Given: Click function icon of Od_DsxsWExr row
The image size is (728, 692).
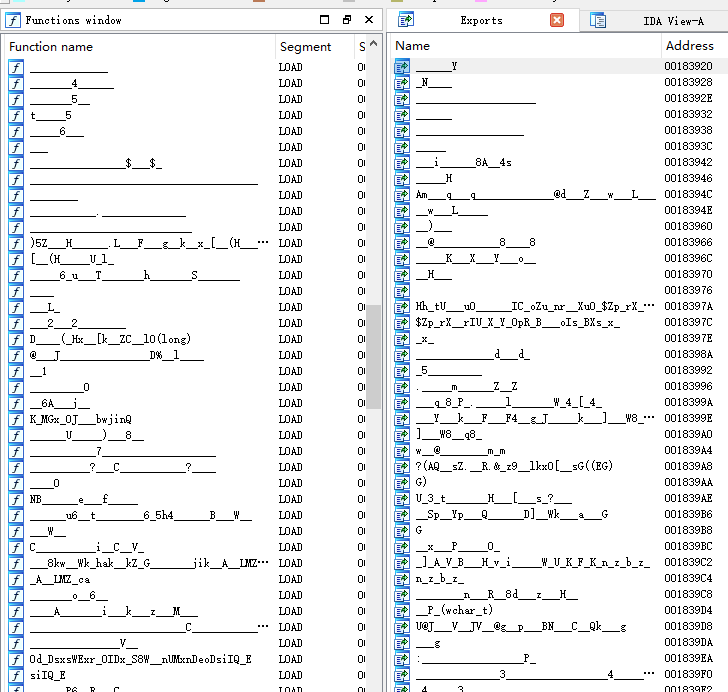Looking at the screenshot, I should click(x=16, y=659).
